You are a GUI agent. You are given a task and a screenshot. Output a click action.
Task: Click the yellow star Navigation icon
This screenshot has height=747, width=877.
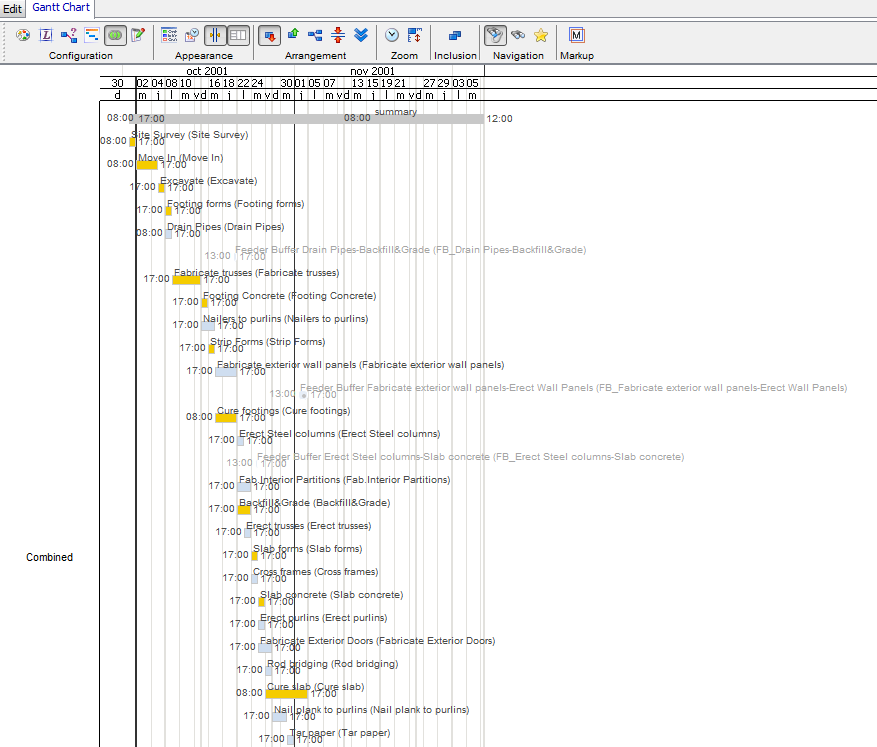tap(540, 35)
